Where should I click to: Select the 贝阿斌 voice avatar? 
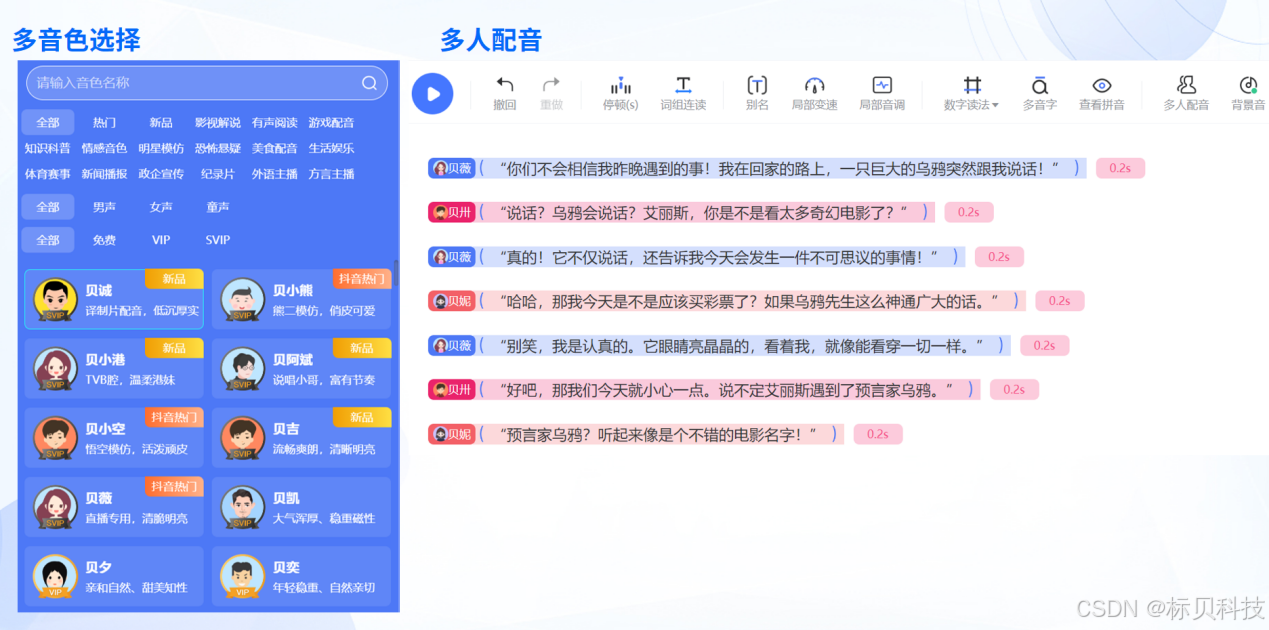point(242,369)
